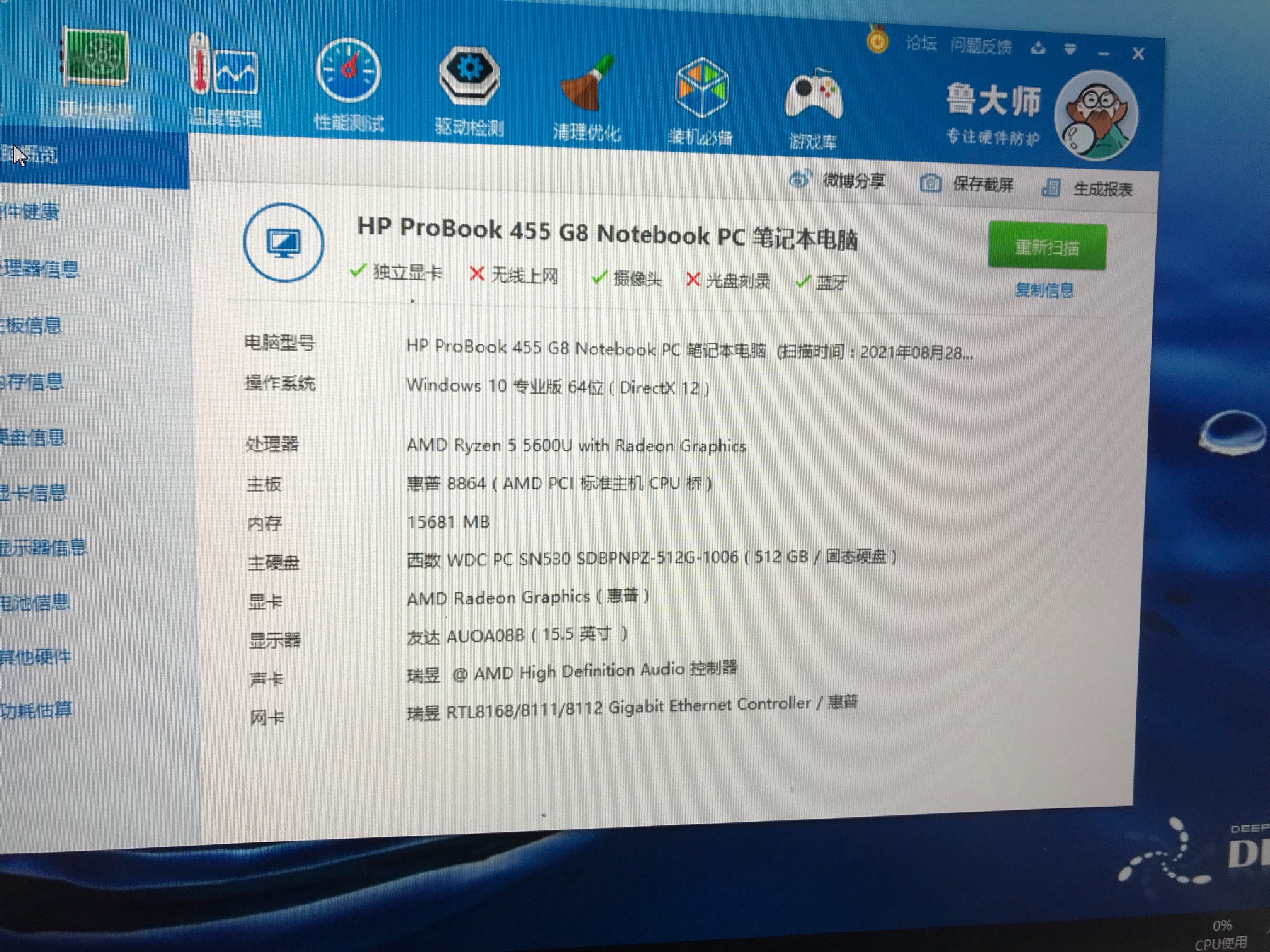The width and height of the screenshot is (1270, 952).
Task: Click the AMD High Definition Audio value
Action: point(572,671)
